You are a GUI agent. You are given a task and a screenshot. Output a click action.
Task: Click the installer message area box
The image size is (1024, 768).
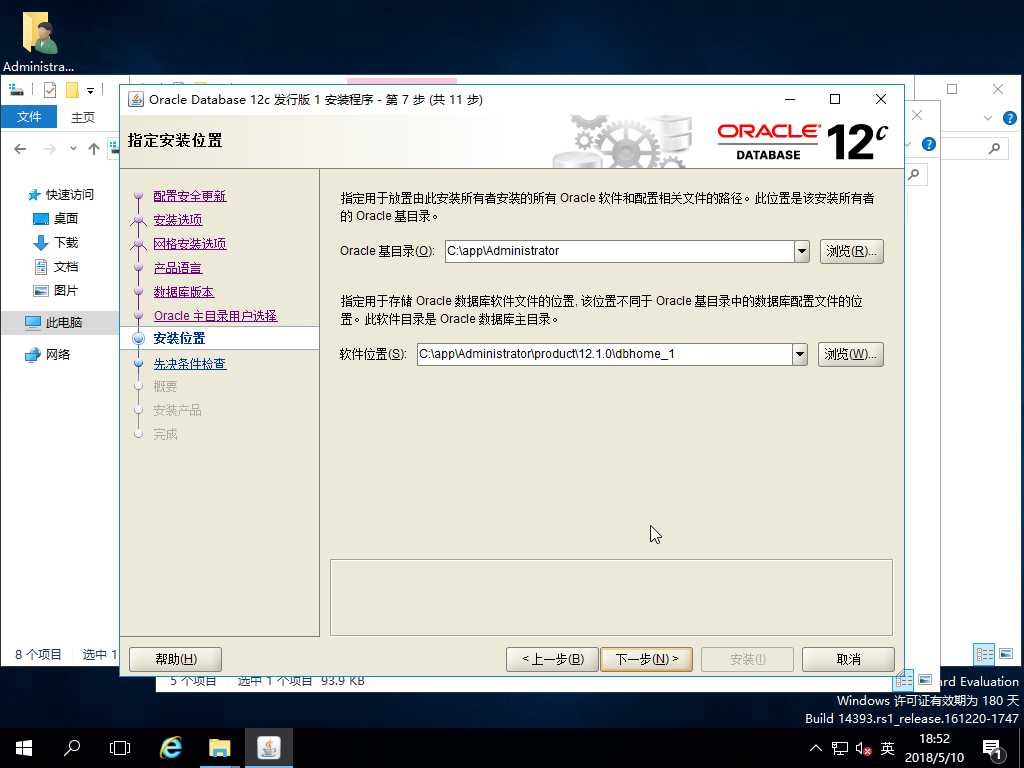[x=611, y=597]
